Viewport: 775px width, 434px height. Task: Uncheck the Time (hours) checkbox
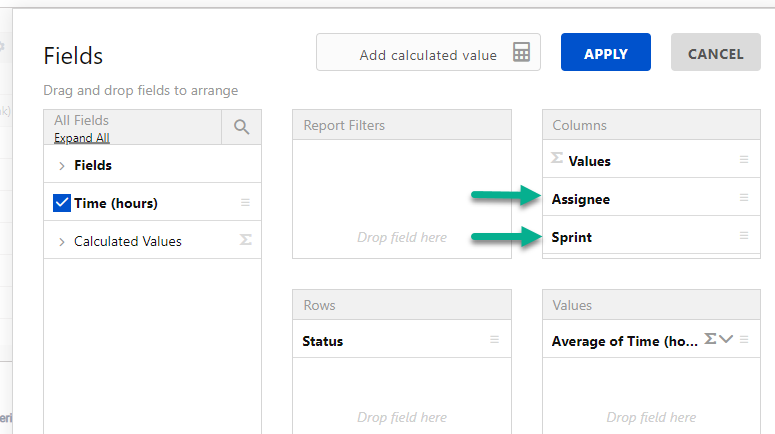click(62, 203)
